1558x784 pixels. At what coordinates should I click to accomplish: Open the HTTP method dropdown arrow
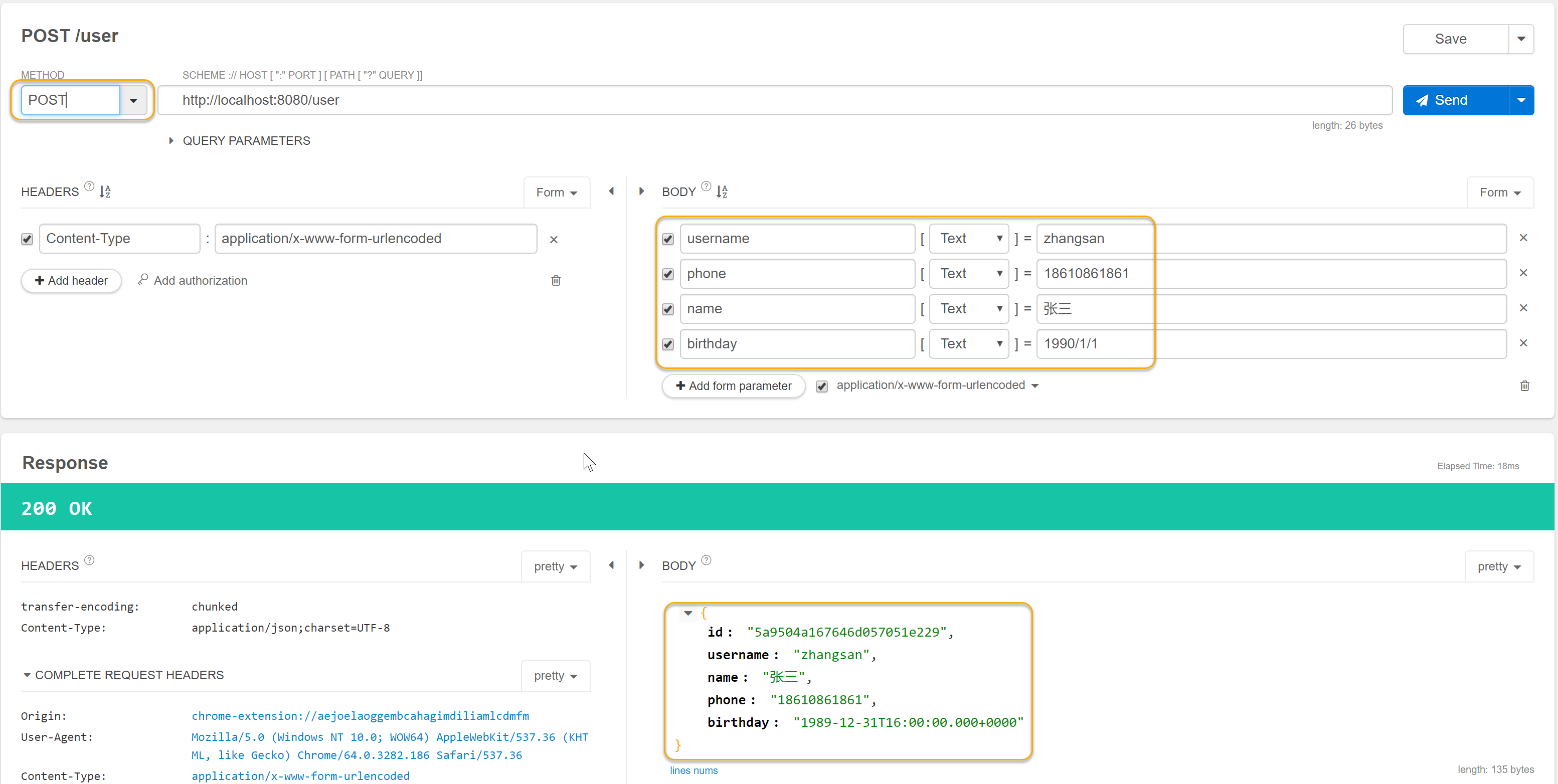(x=134, y=100)
